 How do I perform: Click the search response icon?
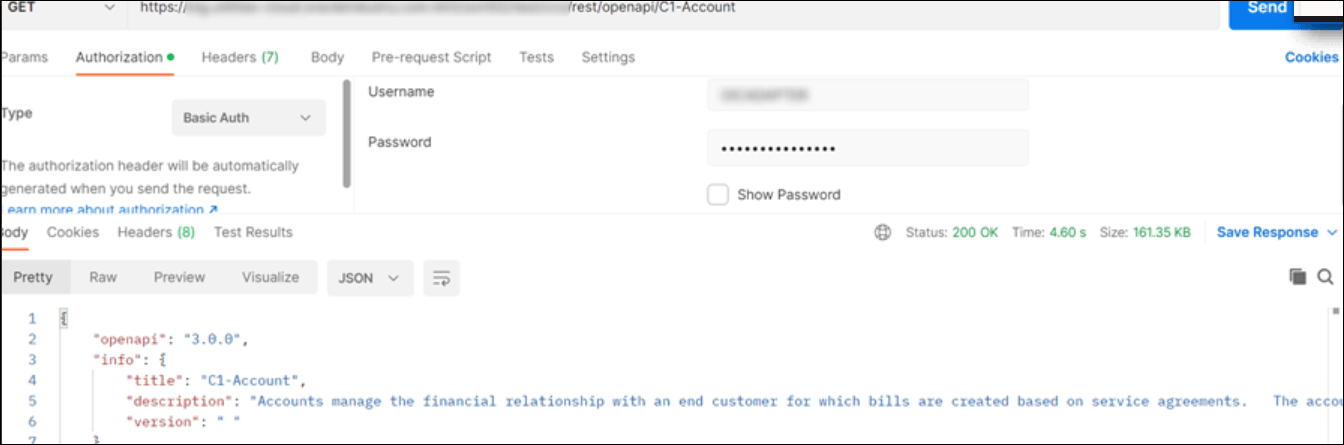coord(1325,277)
